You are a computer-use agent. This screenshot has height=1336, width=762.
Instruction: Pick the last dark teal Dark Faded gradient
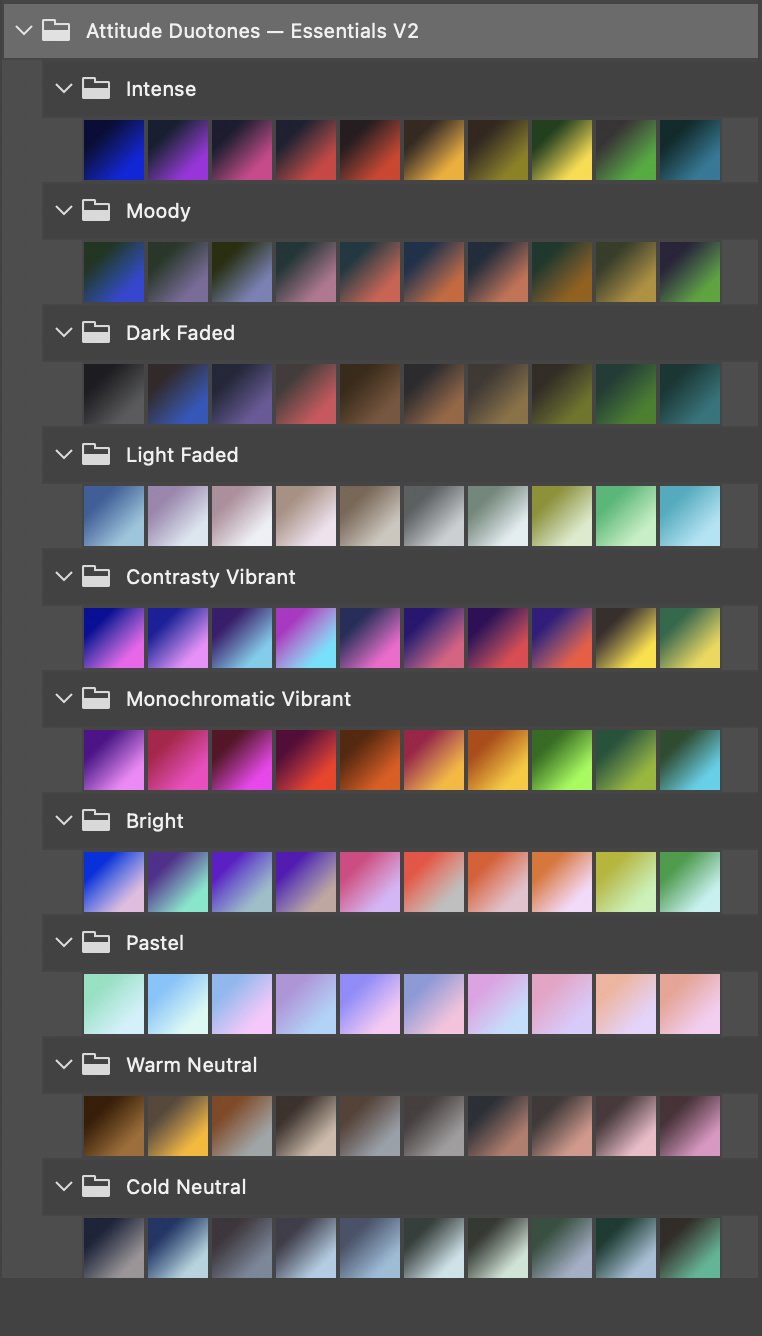point(689,394)
